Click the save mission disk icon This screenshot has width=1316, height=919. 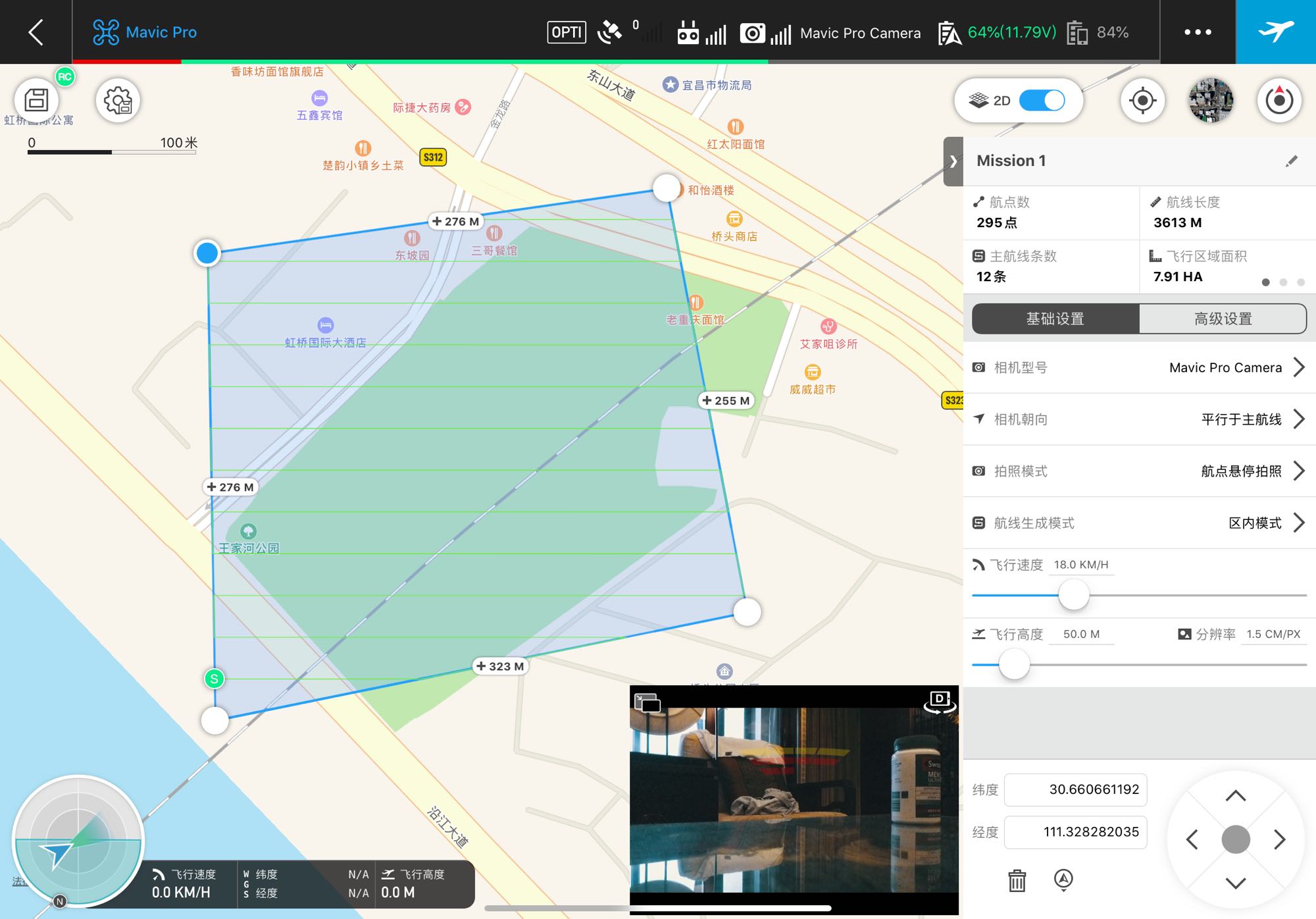(x=37, y=101)
